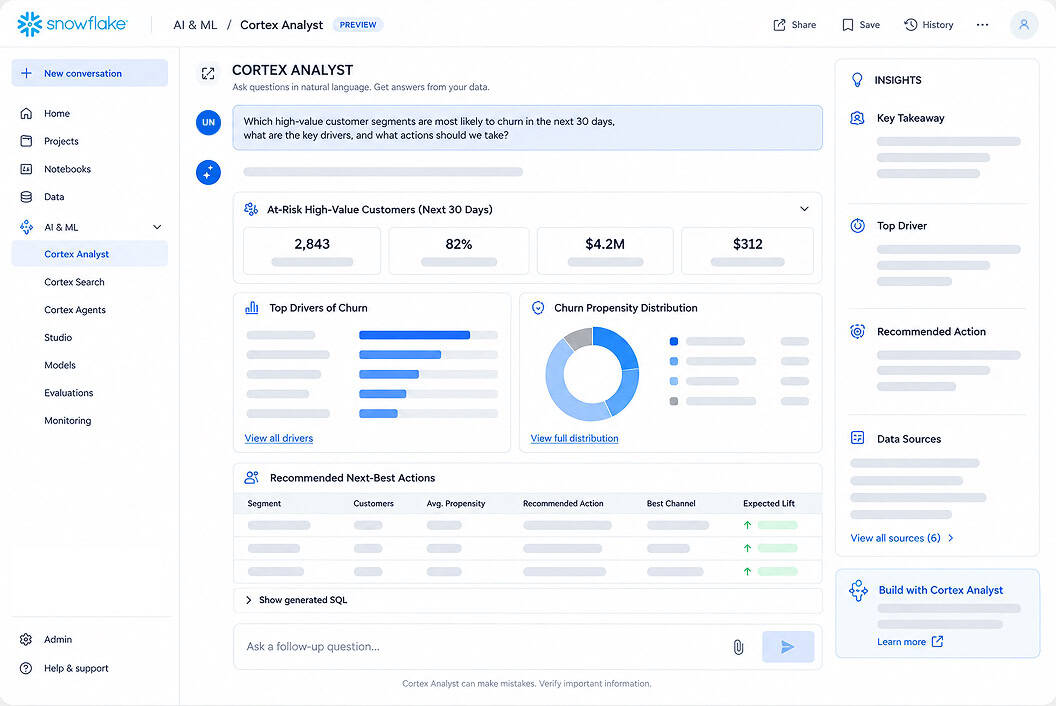Click the Insights lightbulb icon
The width and height of the screenshot is (1056, 706).
pyautogui.click(x=857, y=80)
